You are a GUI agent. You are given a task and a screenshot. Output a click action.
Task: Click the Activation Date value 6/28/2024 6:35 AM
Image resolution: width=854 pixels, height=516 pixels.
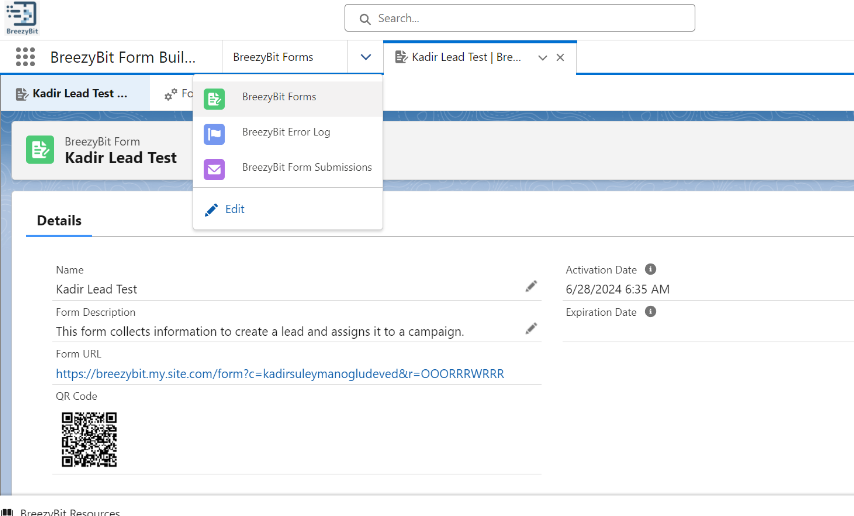tap(618, 289)
